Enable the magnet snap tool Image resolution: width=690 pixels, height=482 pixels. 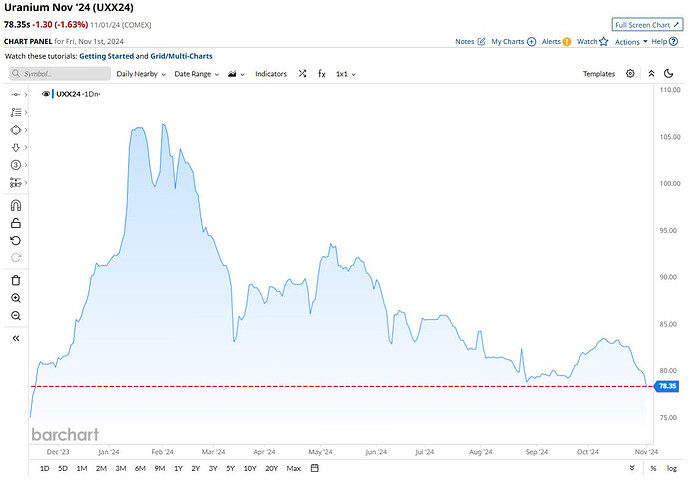click(x=16, y=205)
